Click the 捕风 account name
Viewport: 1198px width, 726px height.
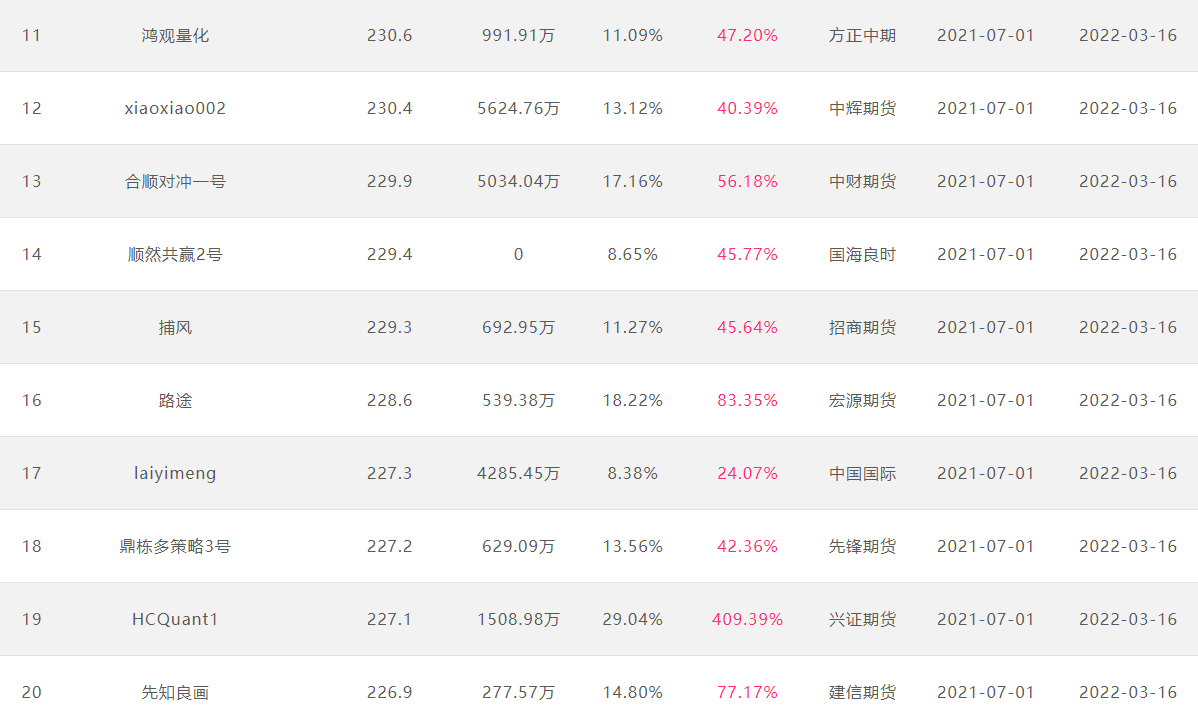tap(175, 327)
